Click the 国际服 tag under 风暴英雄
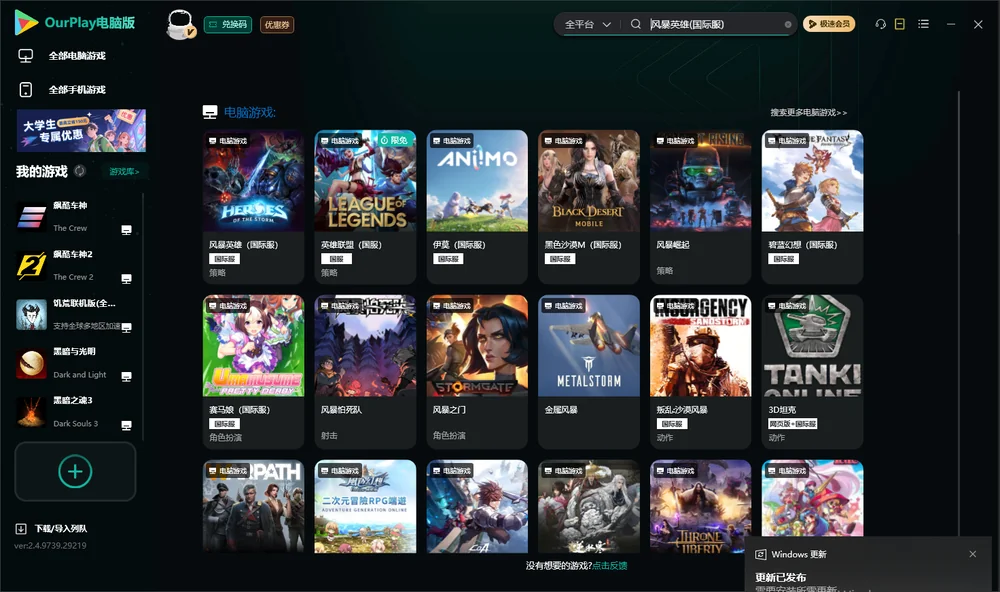 (224, 259)
